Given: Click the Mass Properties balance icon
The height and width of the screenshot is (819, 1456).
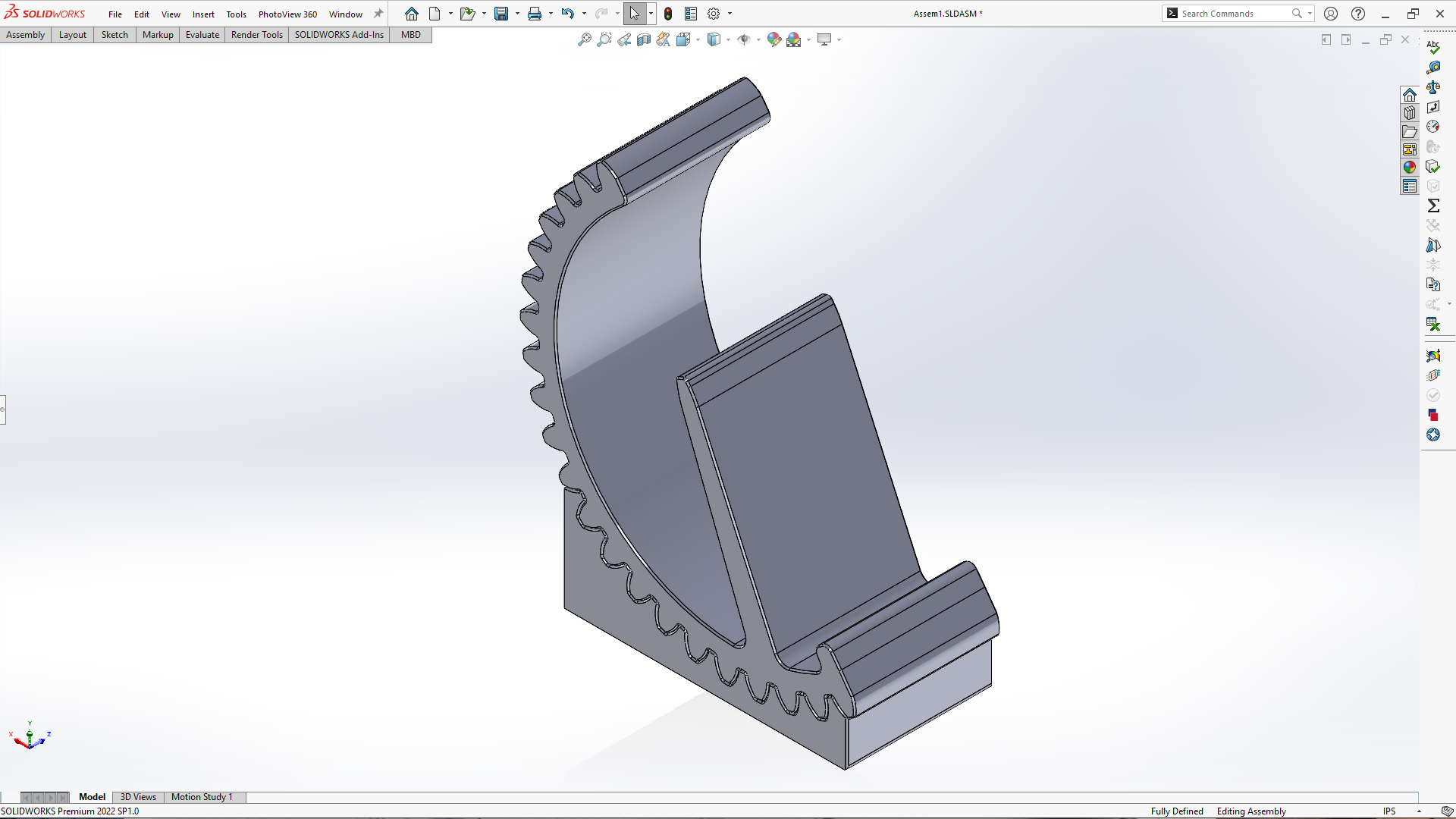Looking at the screenshot, I should pos(1433,87).
